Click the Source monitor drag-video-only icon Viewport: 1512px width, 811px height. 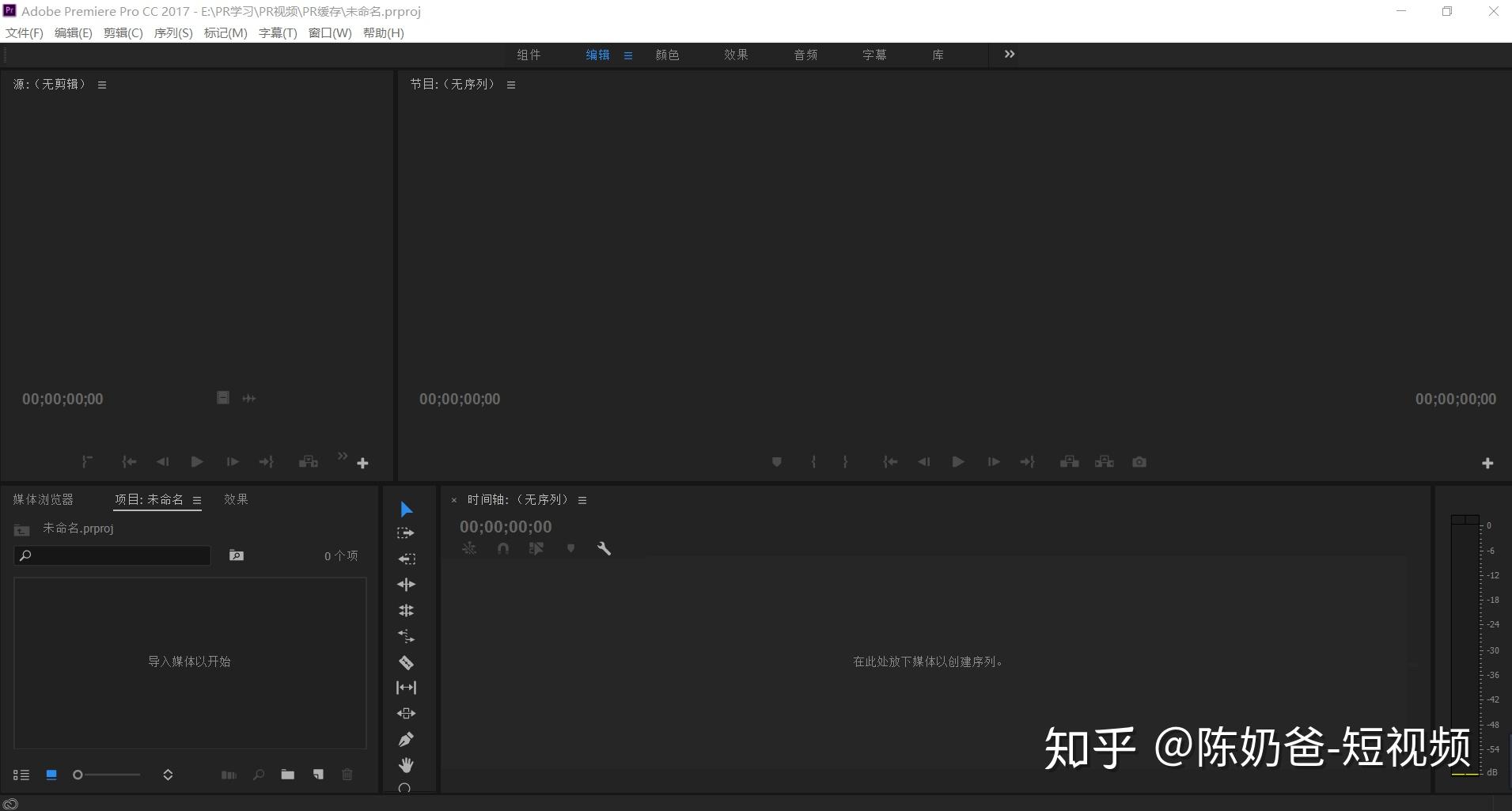(x=223, y=398)
